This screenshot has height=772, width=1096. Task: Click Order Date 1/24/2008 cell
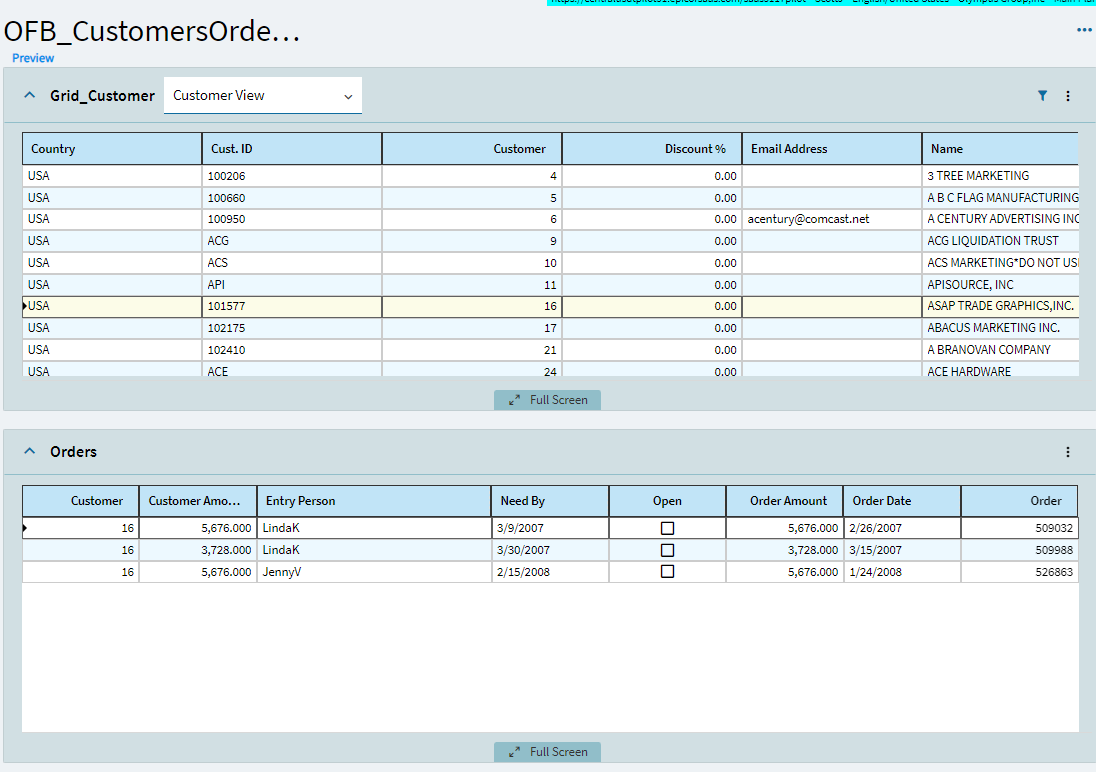902,571
